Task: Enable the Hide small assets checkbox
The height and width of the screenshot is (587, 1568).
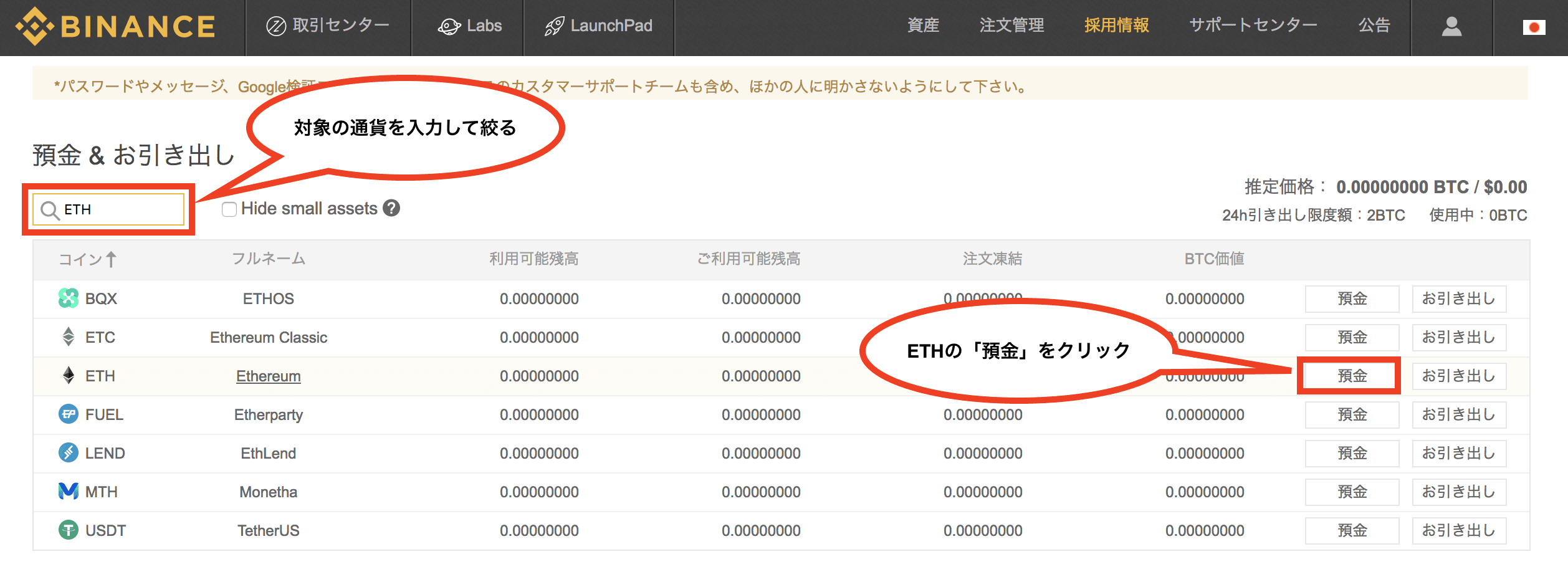Action: (x=229, y=209)
